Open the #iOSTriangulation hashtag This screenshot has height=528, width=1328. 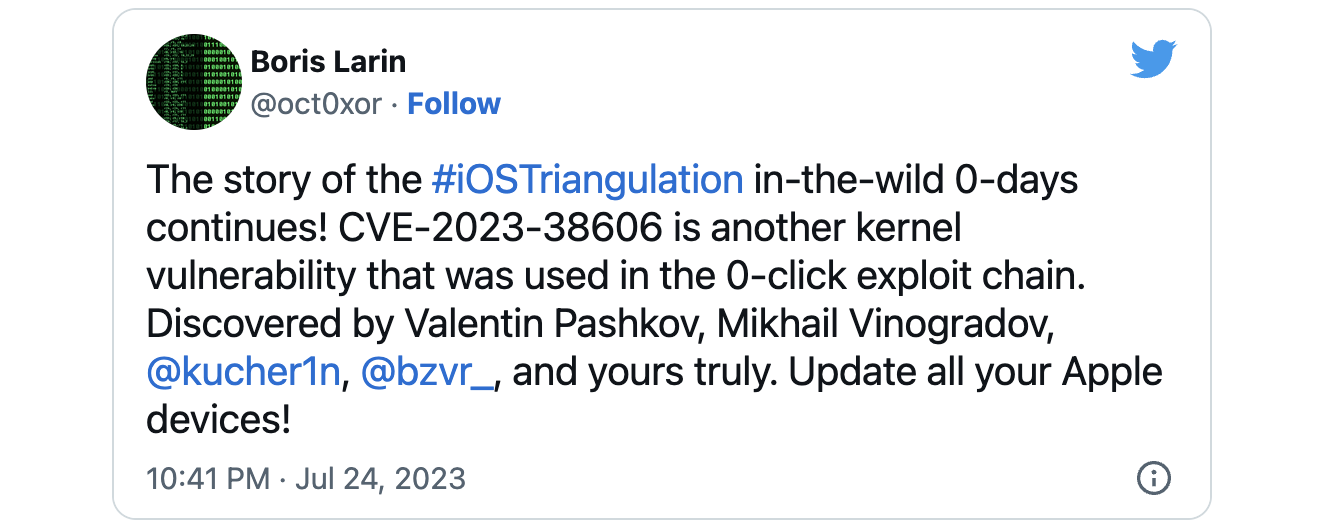point(588,180)
